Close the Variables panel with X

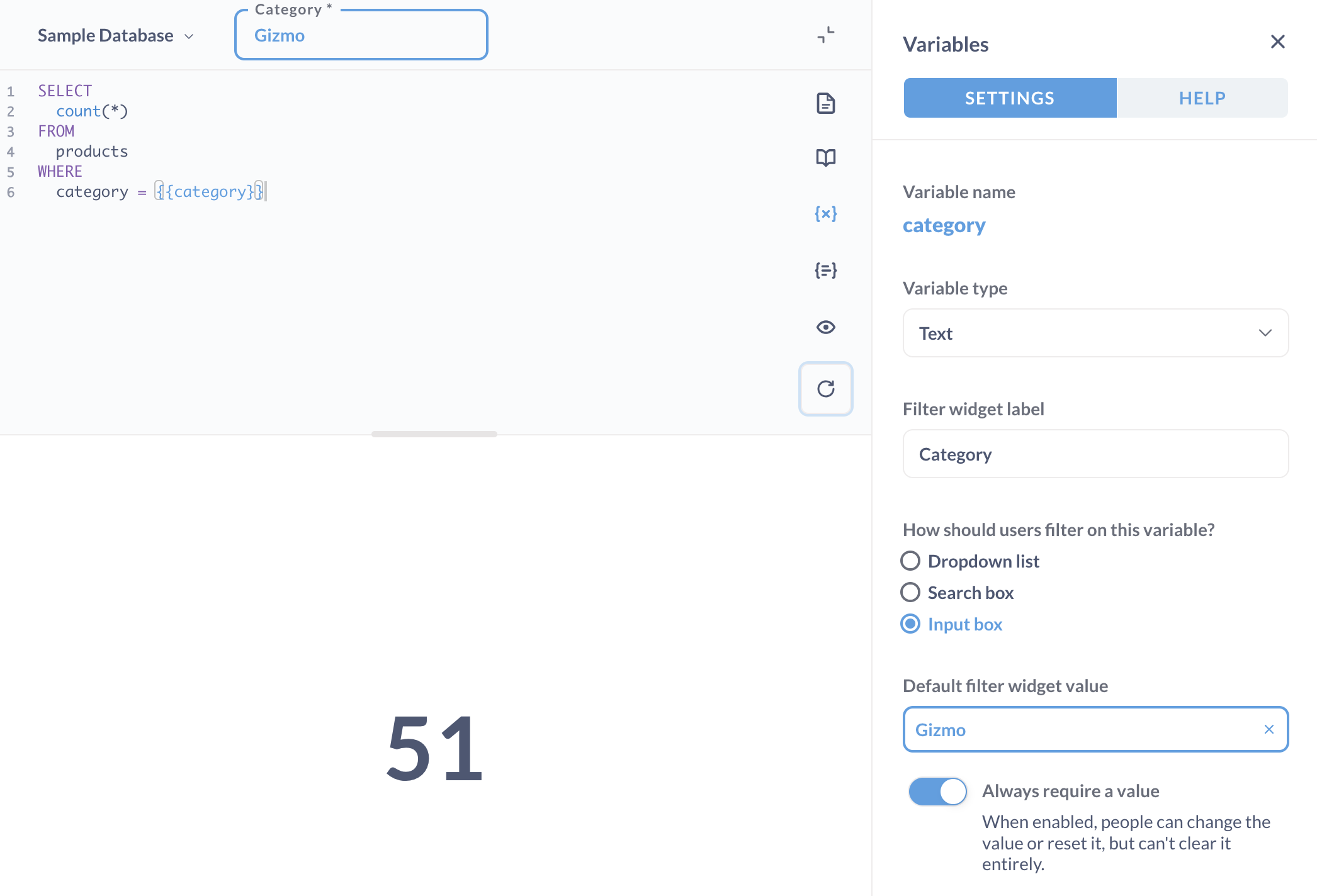coord(1278,42)
